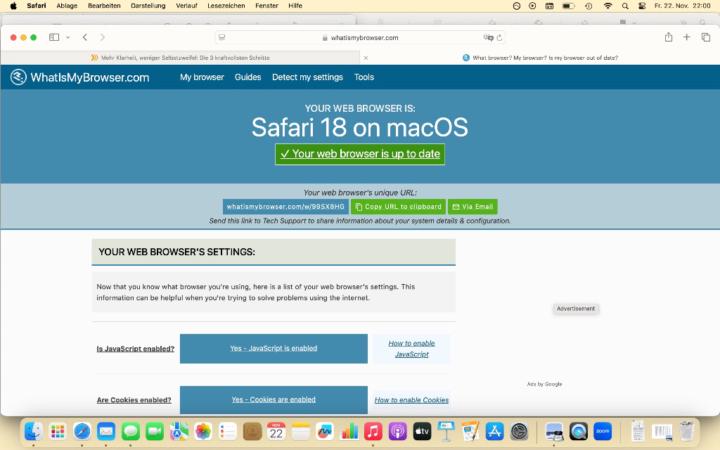Switch to the 'What browser?' tab
The height and width of the screenshot is (450, 720).
click(x=540, y=58)
